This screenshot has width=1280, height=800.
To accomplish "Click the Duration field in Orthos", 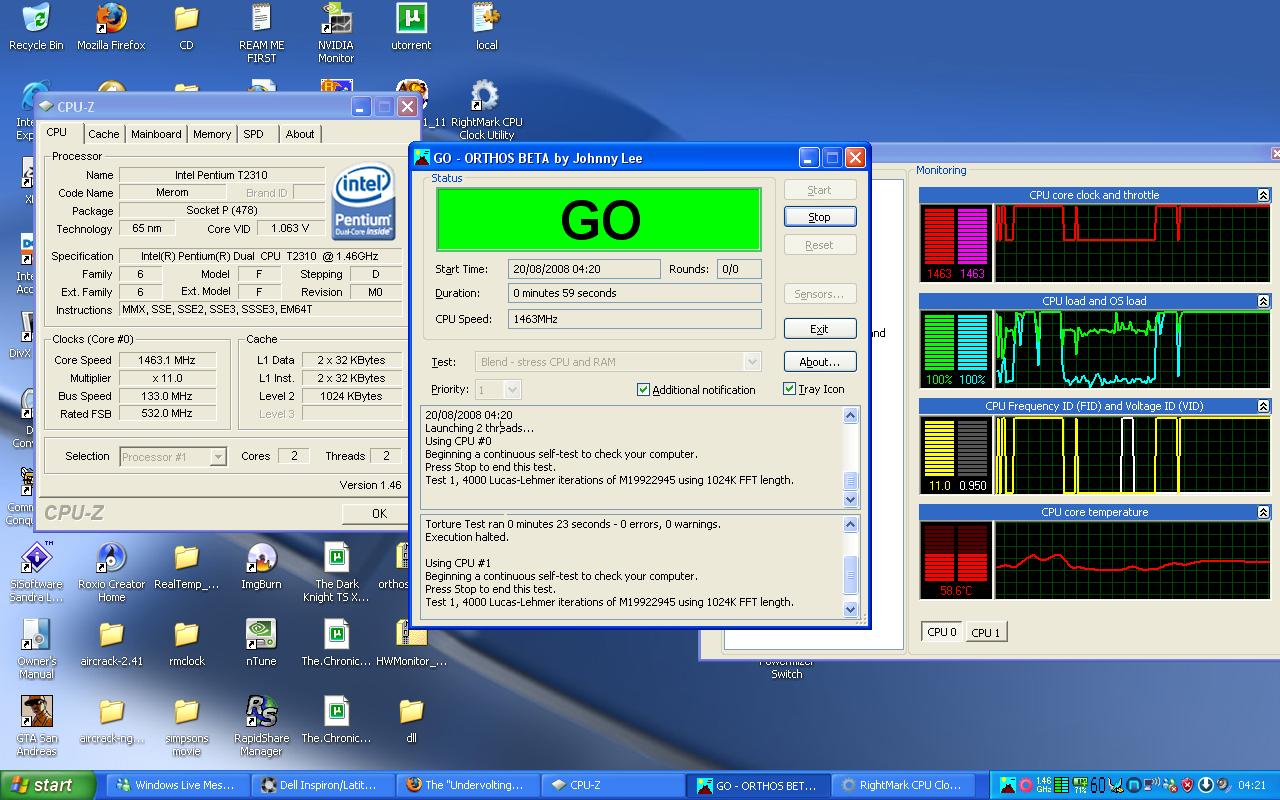I will pyautogui.click(x=635, y=293).
